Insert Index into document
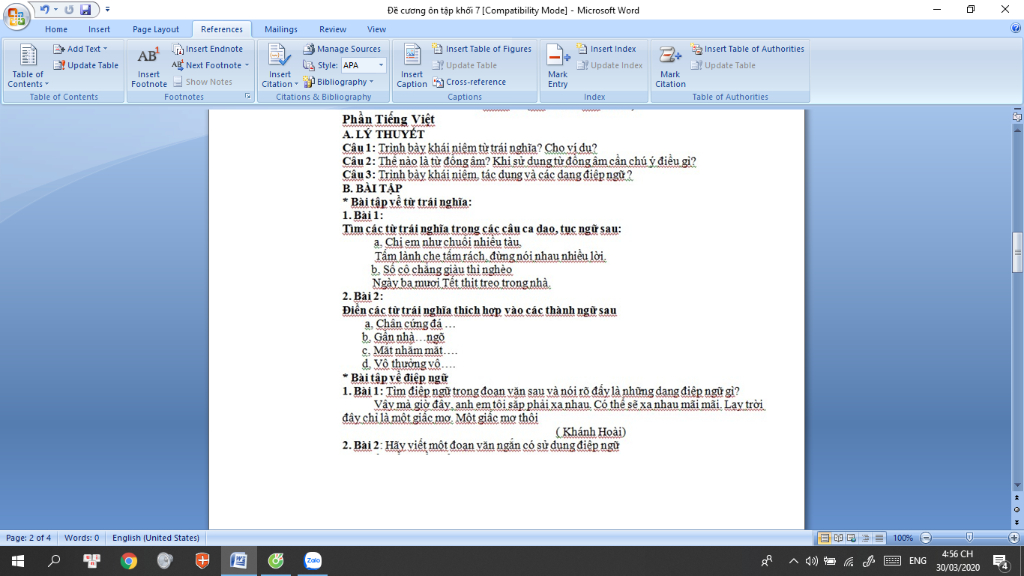Image resolution: width=1024 pixels, height=576 pixels. pos(606,49)
